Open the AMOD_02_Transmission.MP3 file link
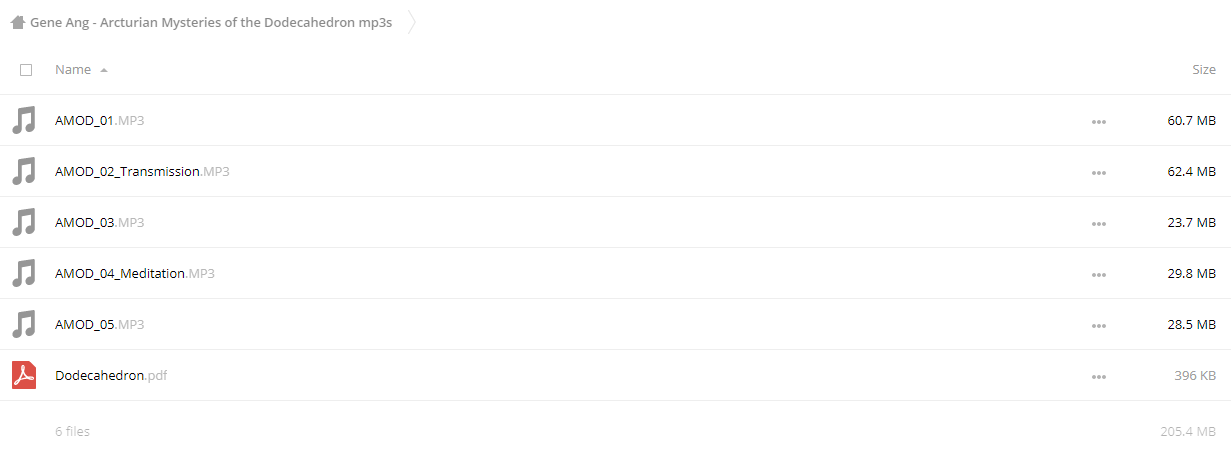 pos(142,172)
